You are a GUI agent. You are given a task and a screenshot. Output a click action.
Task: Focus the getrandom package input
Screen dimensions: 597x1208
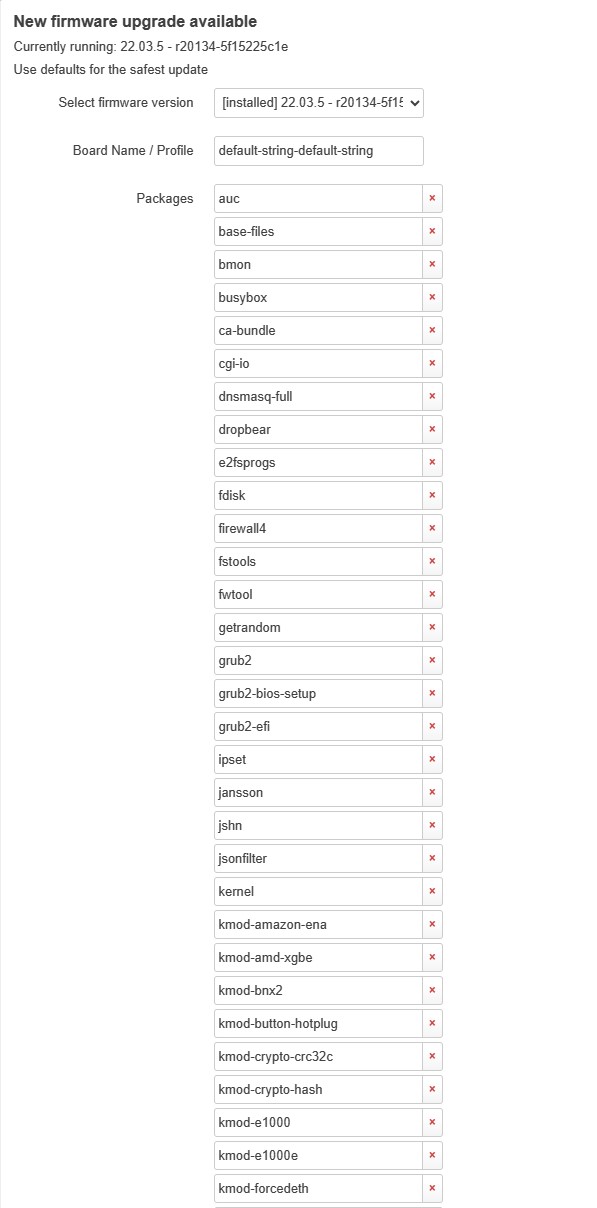click(x=318, y=627)
